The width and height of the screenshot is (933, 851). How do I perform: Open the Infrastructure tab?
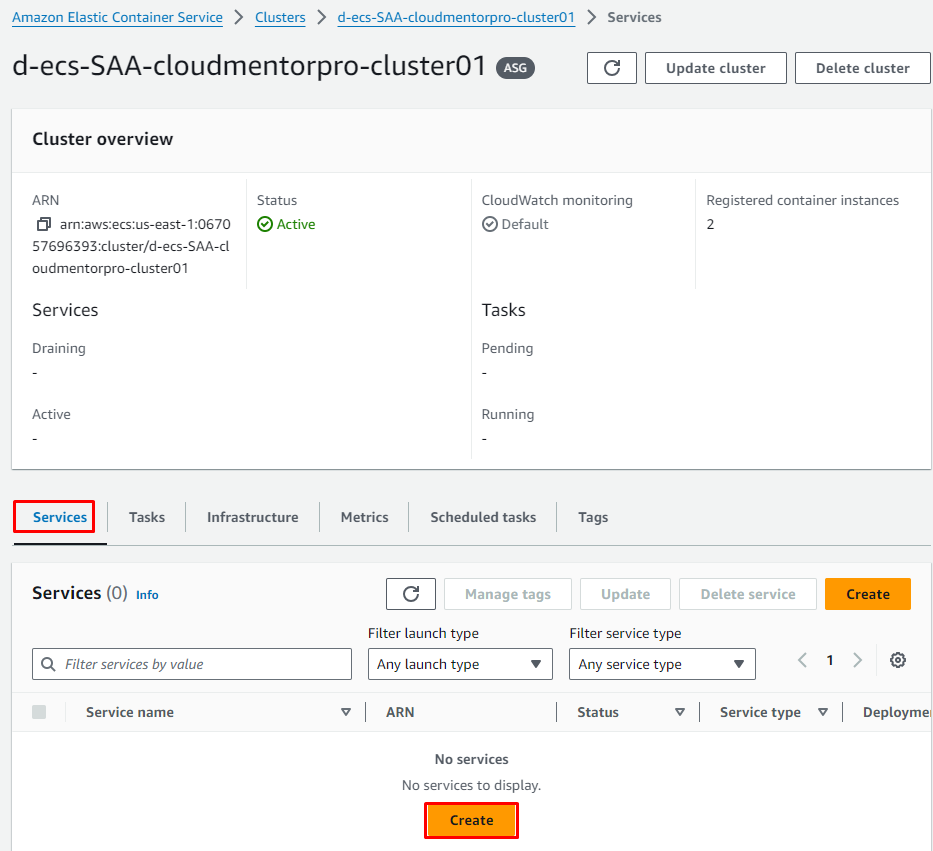pyautogui.click(x=253, y=517)
